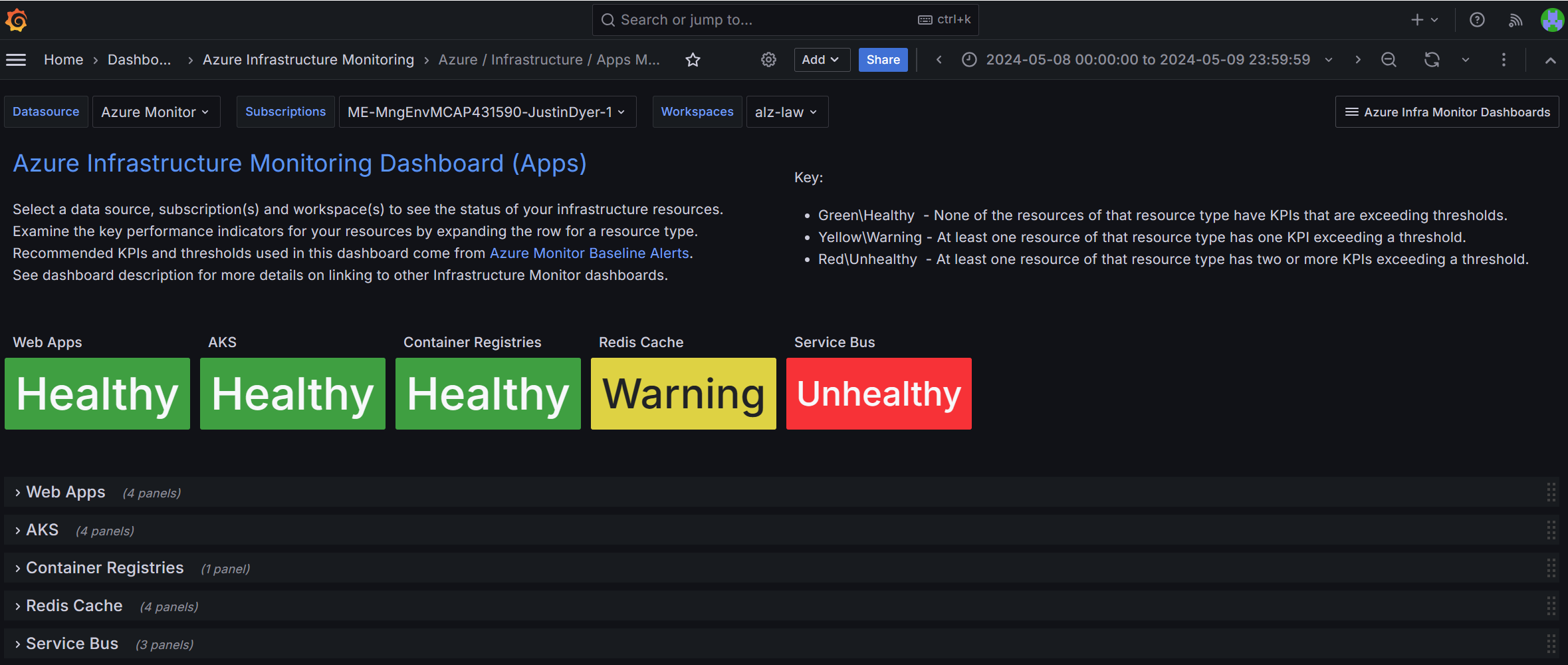Click the Web Apps Healthy status panel
The width and height of the screenshot is (1568, 665).
[97, 394]
